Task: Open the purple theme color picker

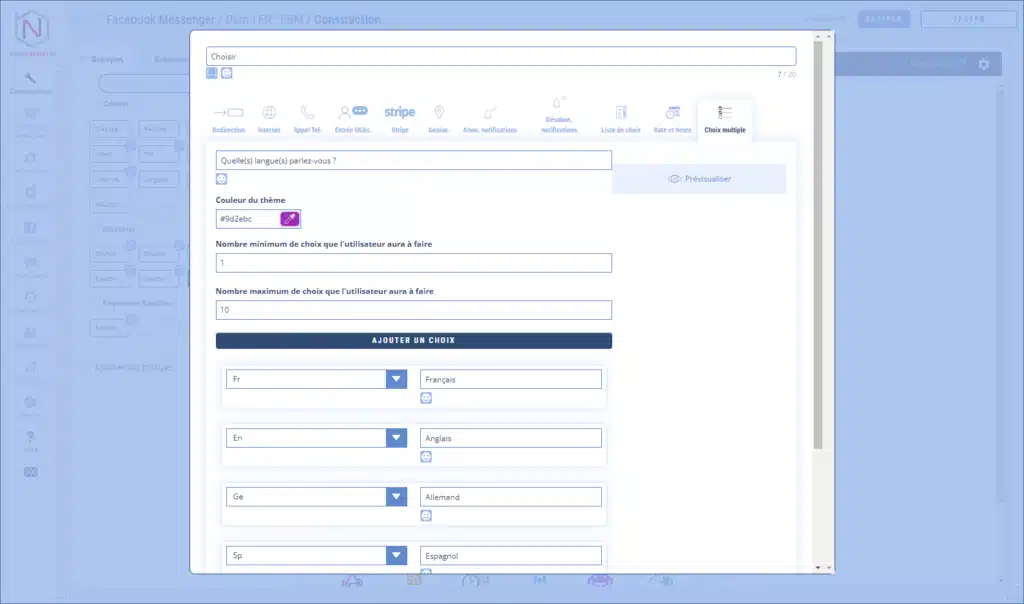Action: pyautogui.click(x=290, y=219)
